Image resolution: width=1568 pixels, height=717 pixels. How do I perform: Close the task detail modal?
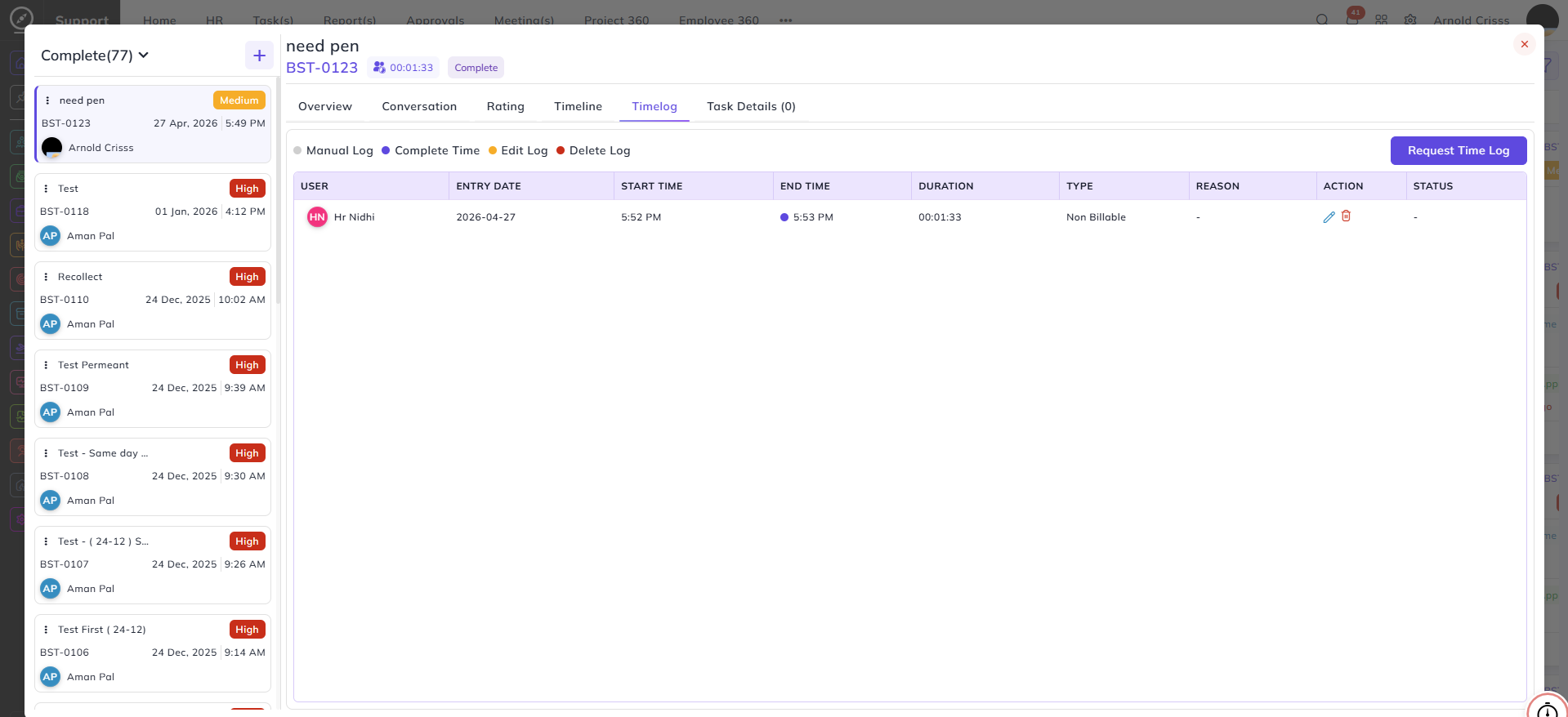pyautogui.click(x=1524, y=44)
